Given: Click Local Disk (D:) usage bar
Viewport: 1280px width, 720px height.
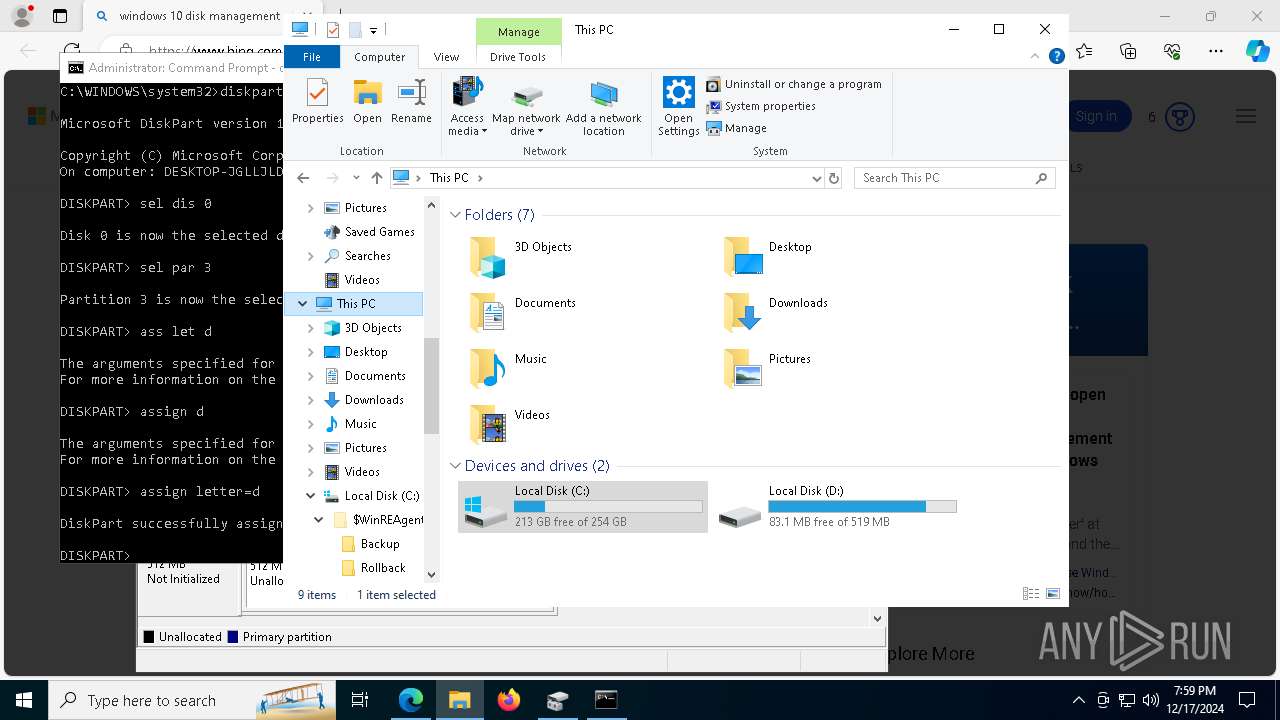Looking at the screenshot, I should (862, 507).
